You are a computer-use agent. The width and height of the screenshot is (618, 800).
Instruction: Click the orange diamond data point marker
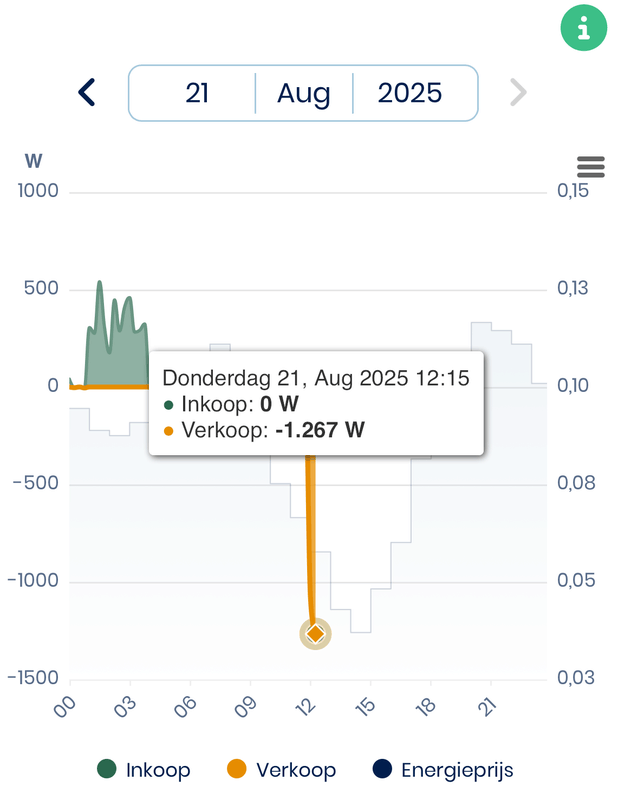point(316,633)
